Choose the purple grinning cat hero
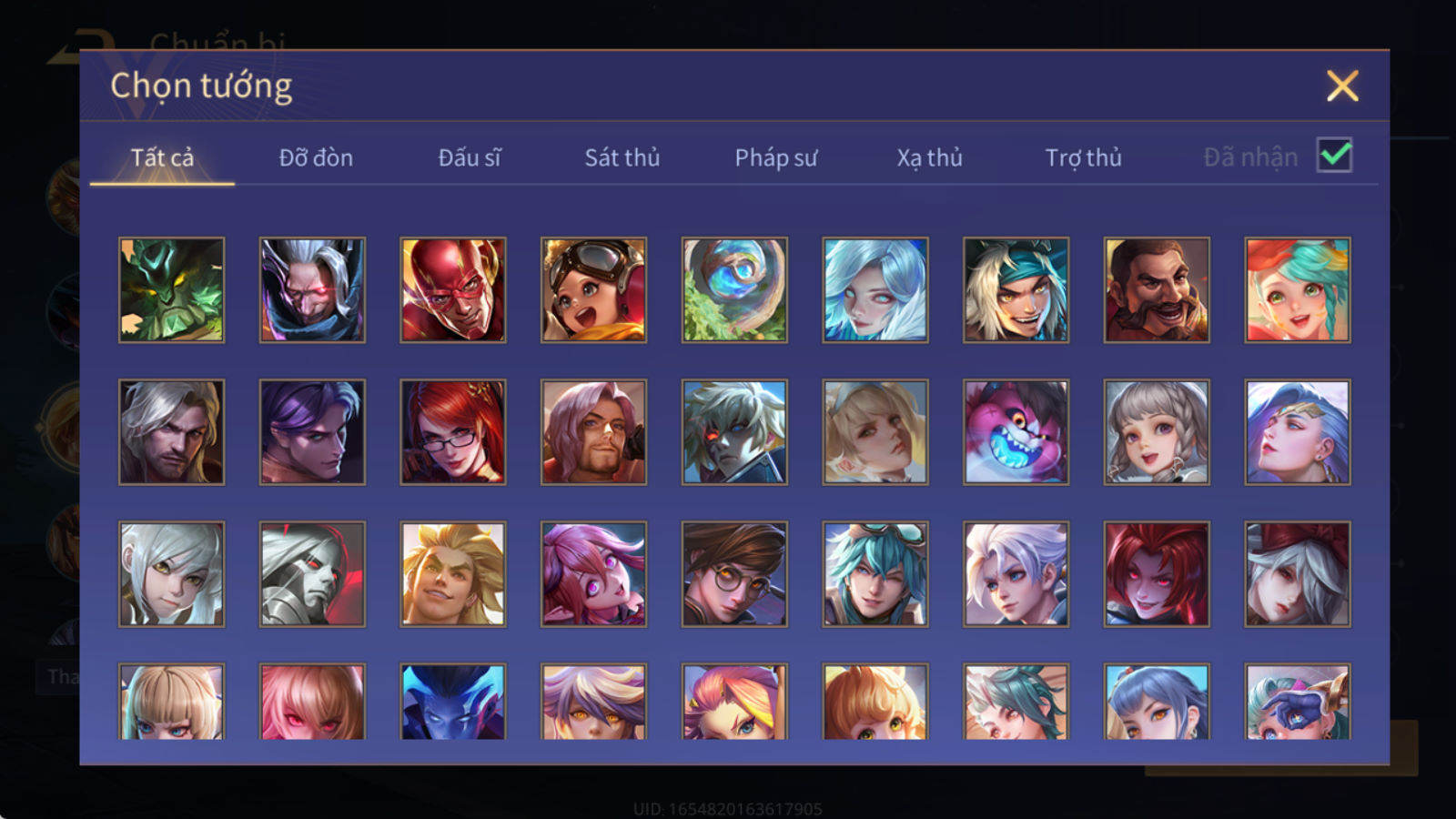The width and height of the screenshot is (1456, 819). 1016,432
